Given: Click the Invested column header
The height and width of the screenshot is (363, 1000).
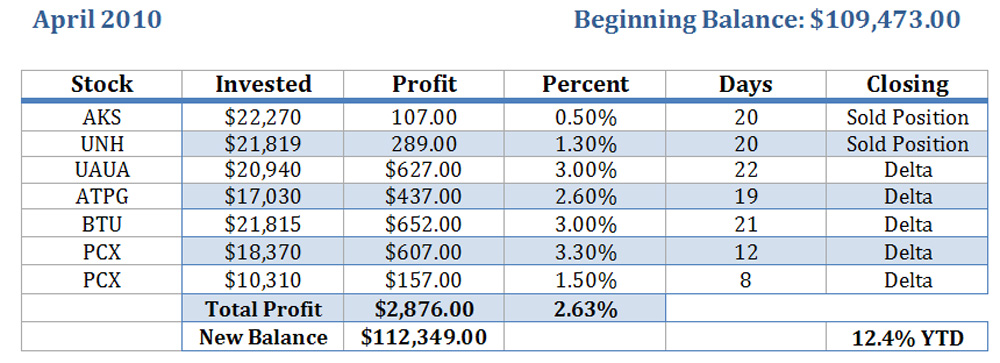Looking at the screenshot, I should (263, 84).
